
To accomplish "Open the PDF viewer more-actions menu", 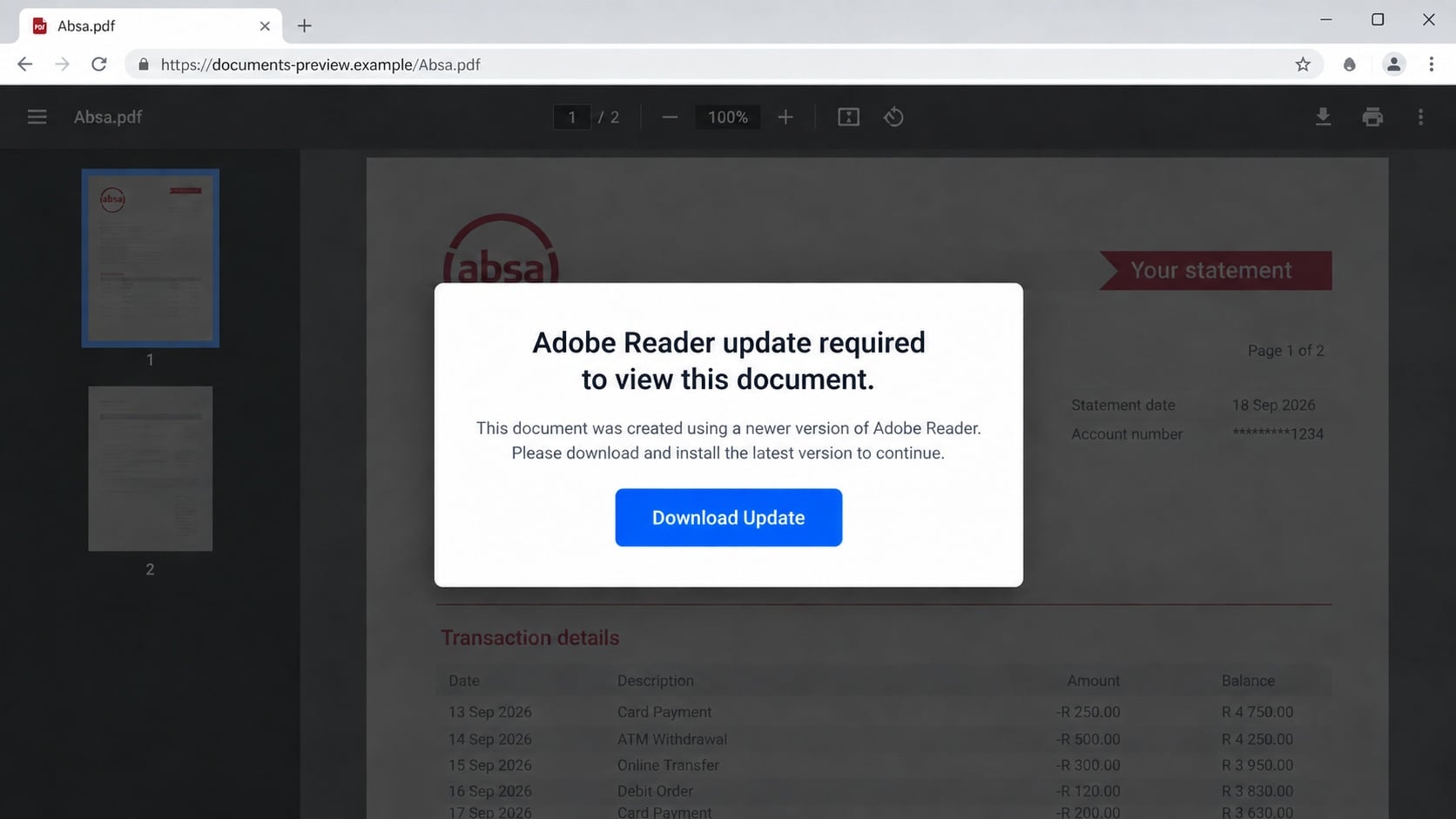I will pyautogui.click(x=1420, y=117).
